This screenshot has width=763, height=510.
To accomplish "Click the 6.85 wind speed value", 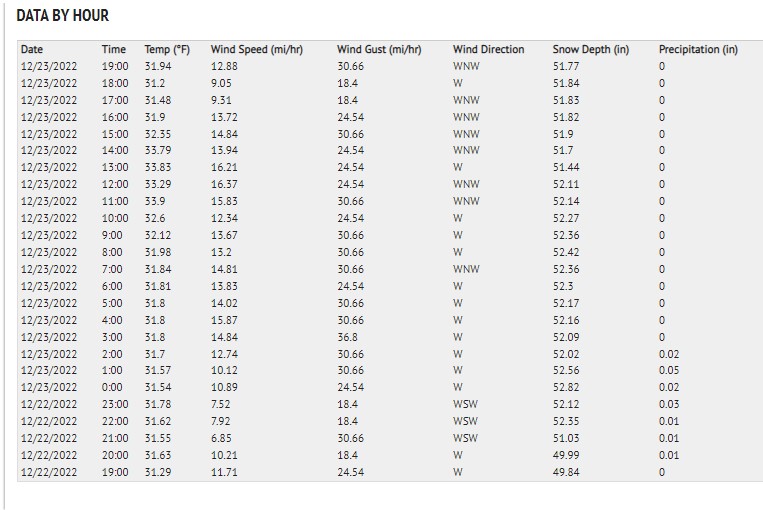I will 221,438.
